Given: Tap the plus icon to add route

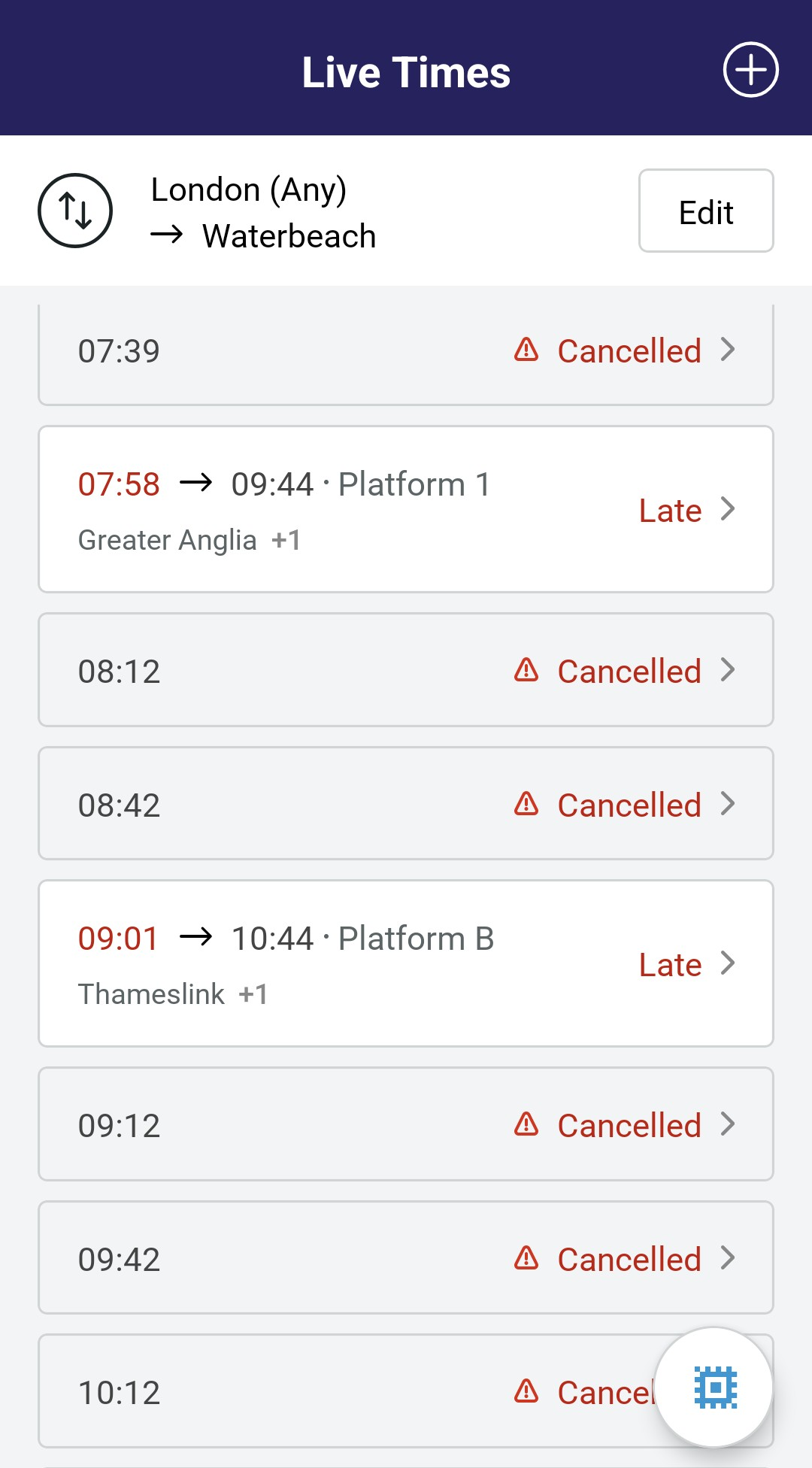Looking at the screenshot, I should pos(750,70).
